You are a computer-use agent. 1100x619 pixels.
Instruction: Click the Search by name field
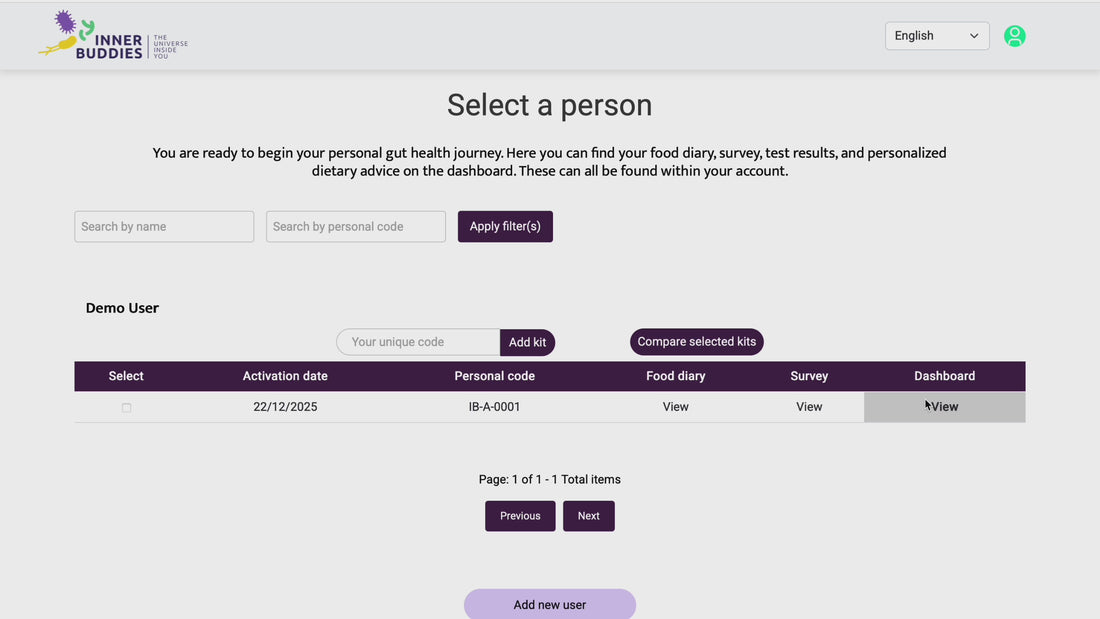(x=164, y=227)
